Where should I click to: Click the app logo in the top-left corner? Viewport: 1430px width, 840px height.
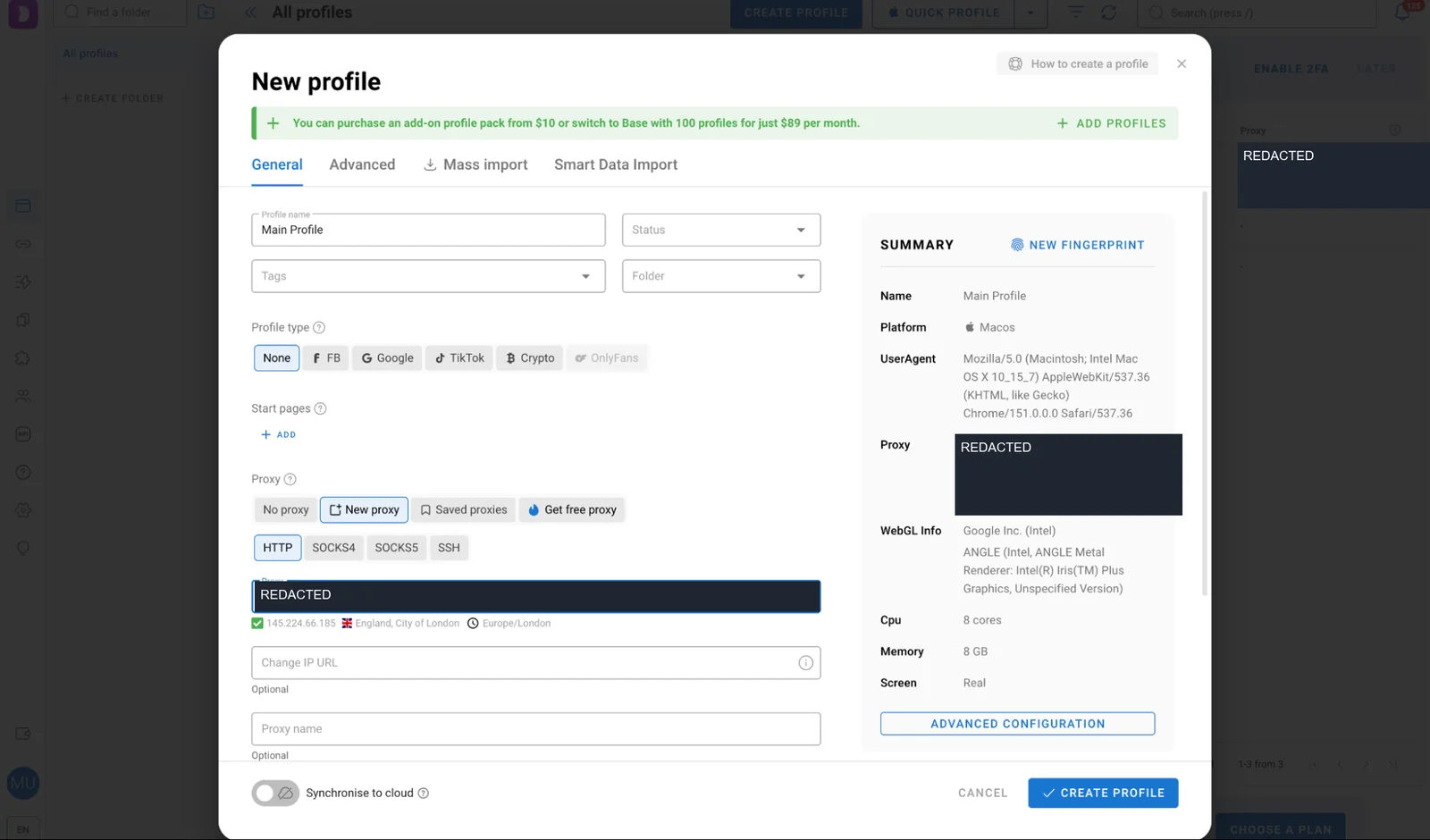tap(23, 13)
